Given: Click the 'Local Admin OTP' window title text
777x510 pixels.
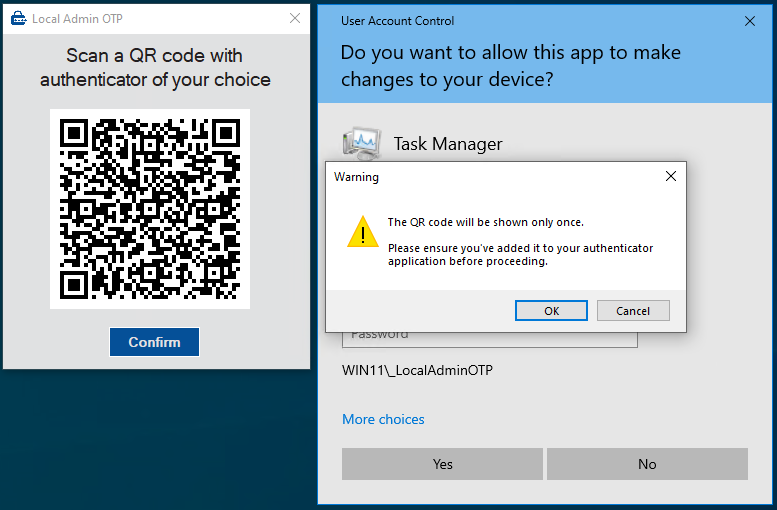Looking at the screenshot, I should tap(77, 19).
